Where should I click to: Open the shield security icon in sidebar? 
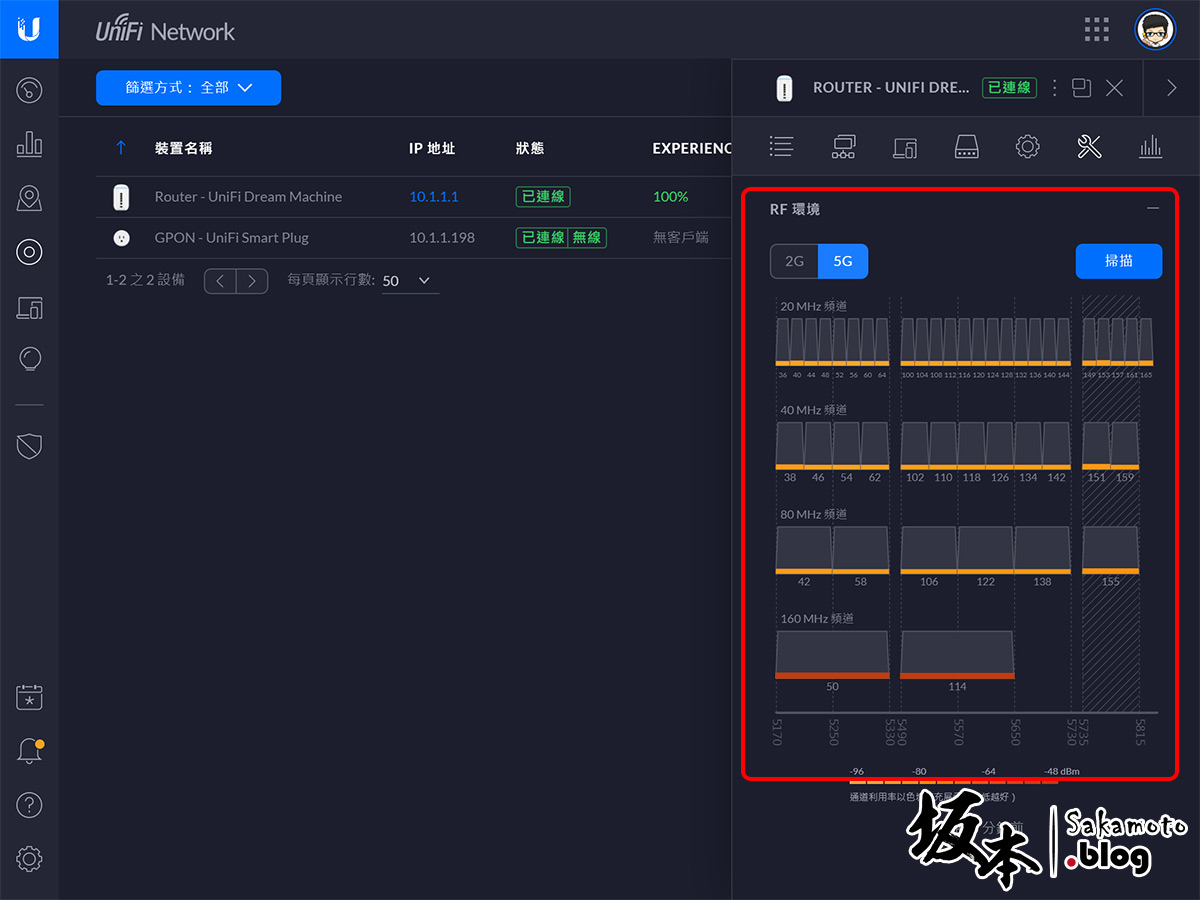tap(29, 446)
